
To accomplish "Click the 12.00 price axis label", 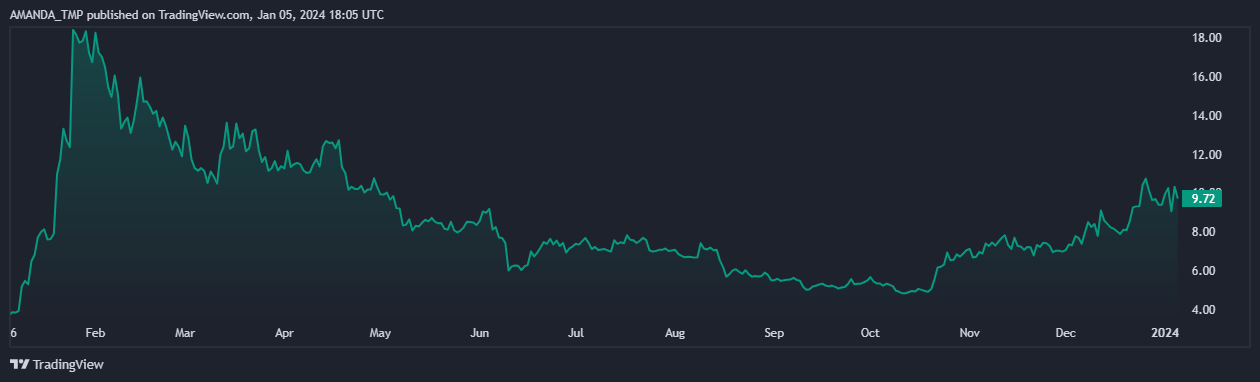I will click(x=1208, y=155).
